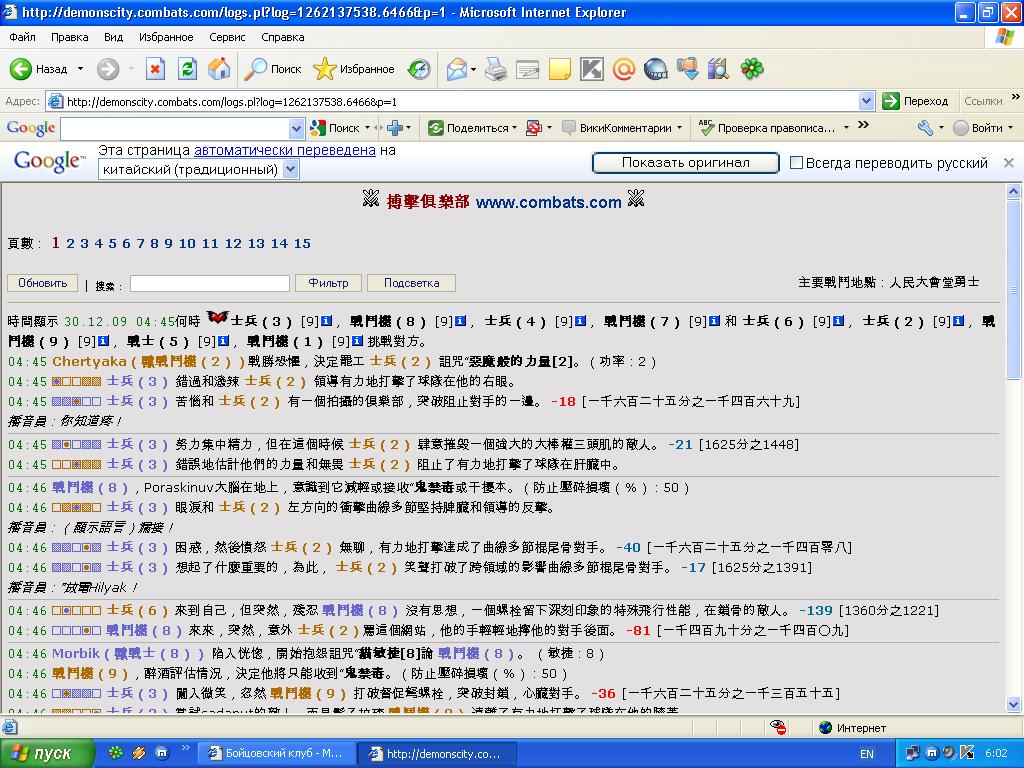Viewport: 1024px width, 768px height.
Task: Go to log page 2
Action: click(71, 244)
